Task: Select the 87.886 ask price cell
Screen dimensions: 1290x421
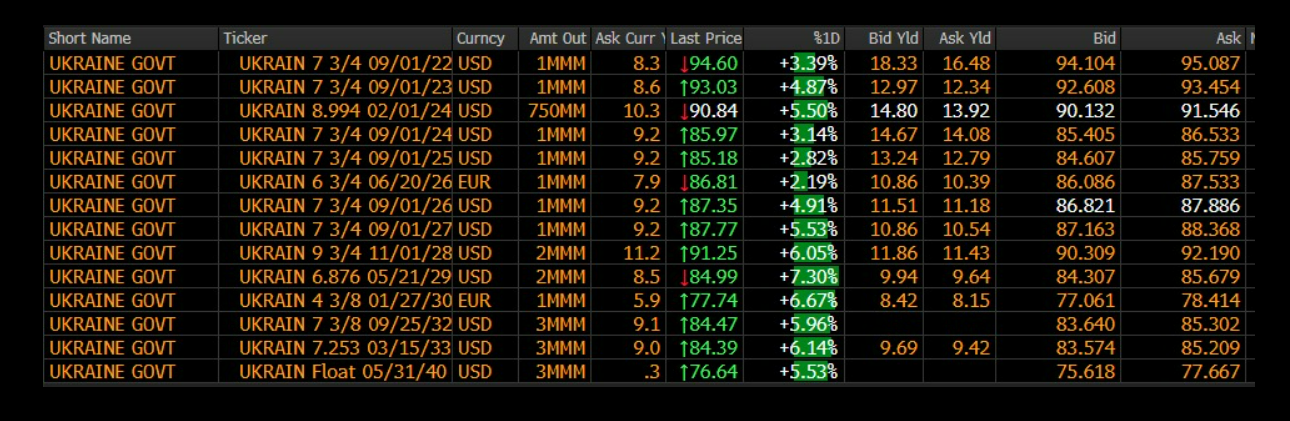Action: [x=1211, y=206]
